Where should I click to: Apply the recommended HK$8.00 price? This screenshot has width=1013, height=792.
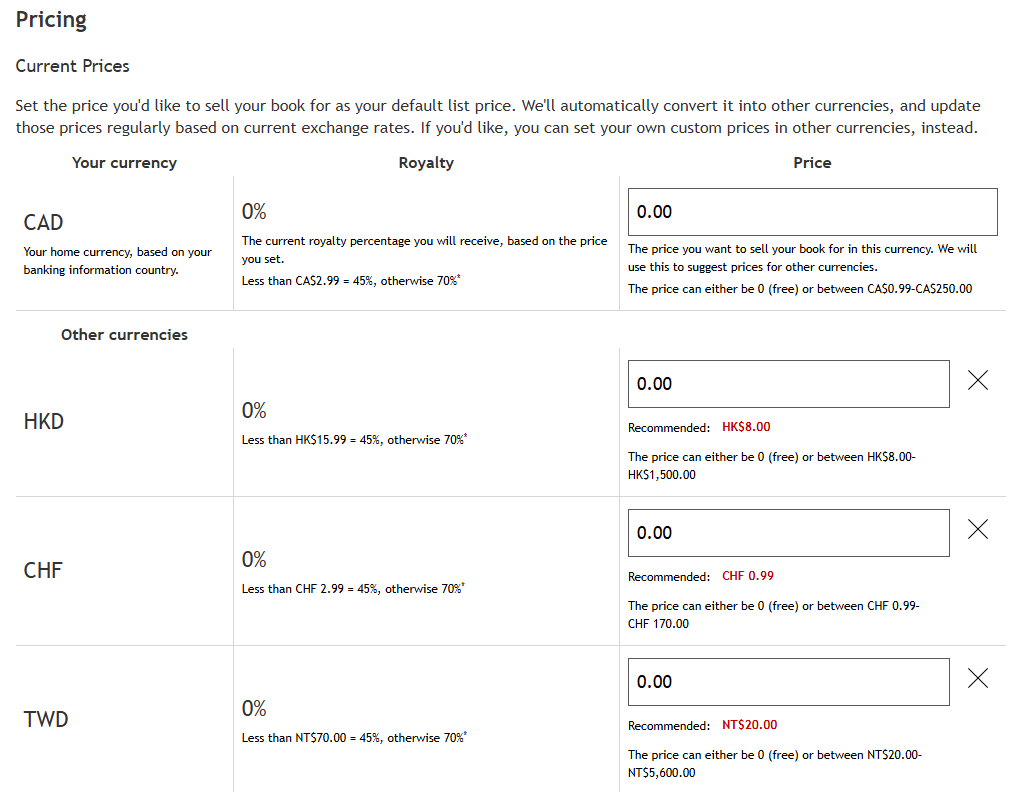746,427
